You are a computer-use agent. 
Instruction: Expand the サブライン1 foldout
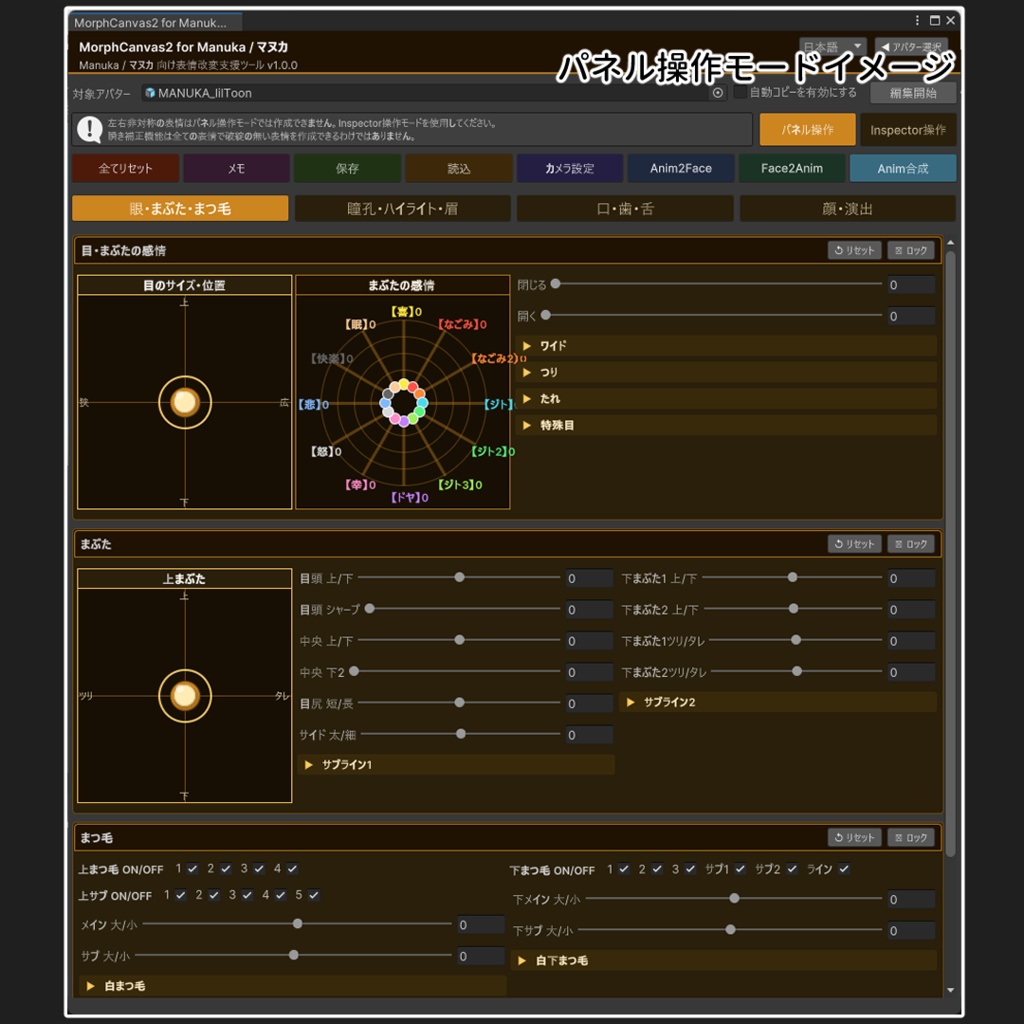pos(456,765)
